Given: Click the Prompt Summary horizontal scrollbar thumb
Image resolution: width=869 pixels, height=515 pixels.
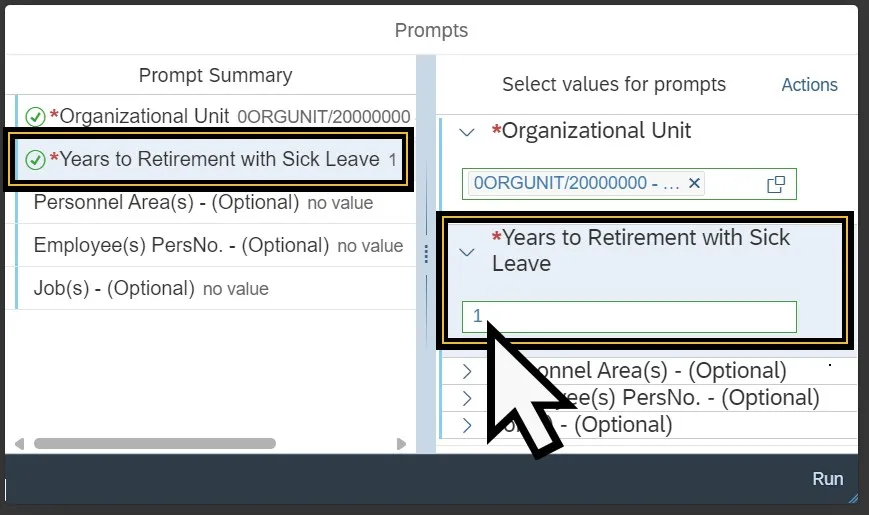Looking at the screenshot, I should coord(154,443).
